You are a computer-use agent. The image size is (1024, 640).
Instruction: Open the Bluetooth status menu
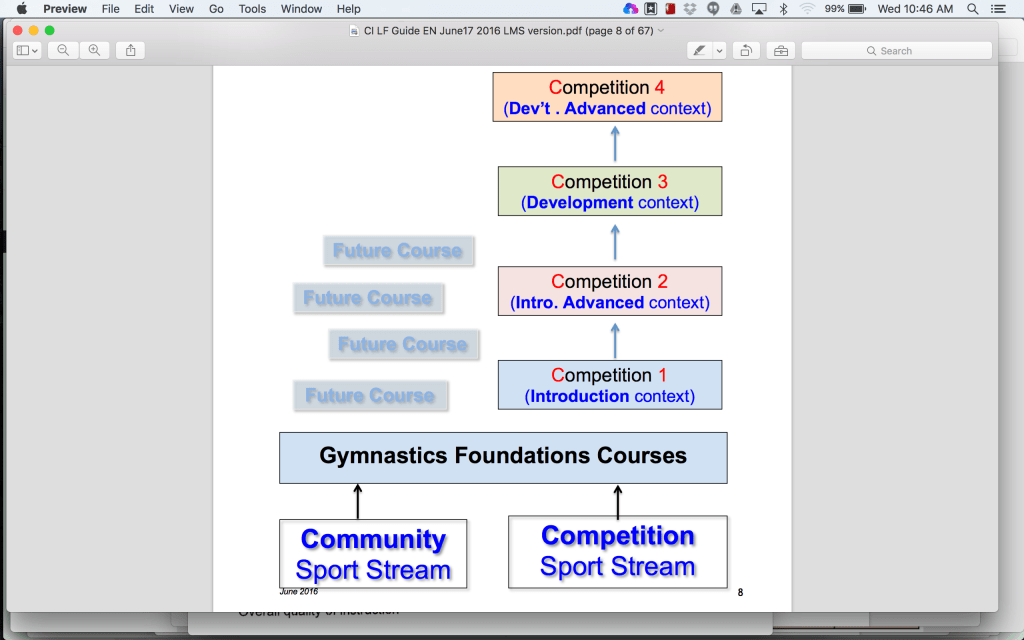783,9
